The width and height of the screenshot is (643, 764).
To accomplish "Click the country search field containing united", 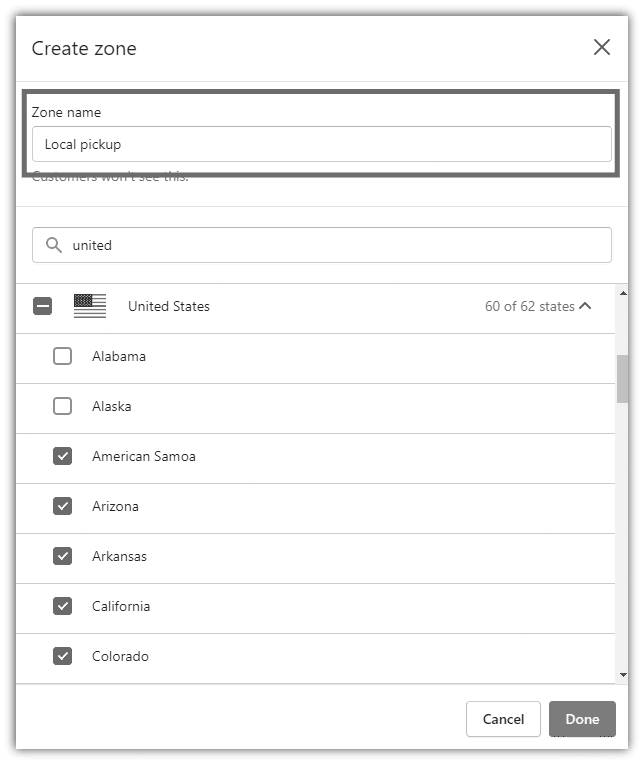I will pos(322,245).
